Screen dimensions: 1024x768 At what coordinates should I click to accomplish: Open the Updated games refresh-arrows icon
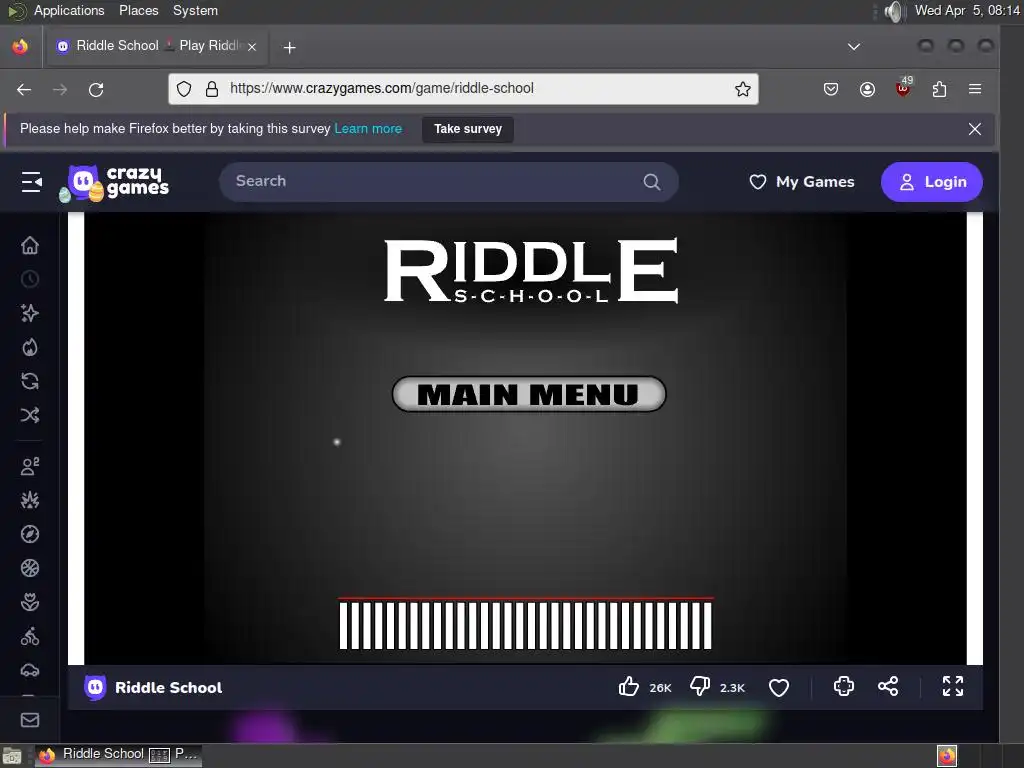(30, 381)
